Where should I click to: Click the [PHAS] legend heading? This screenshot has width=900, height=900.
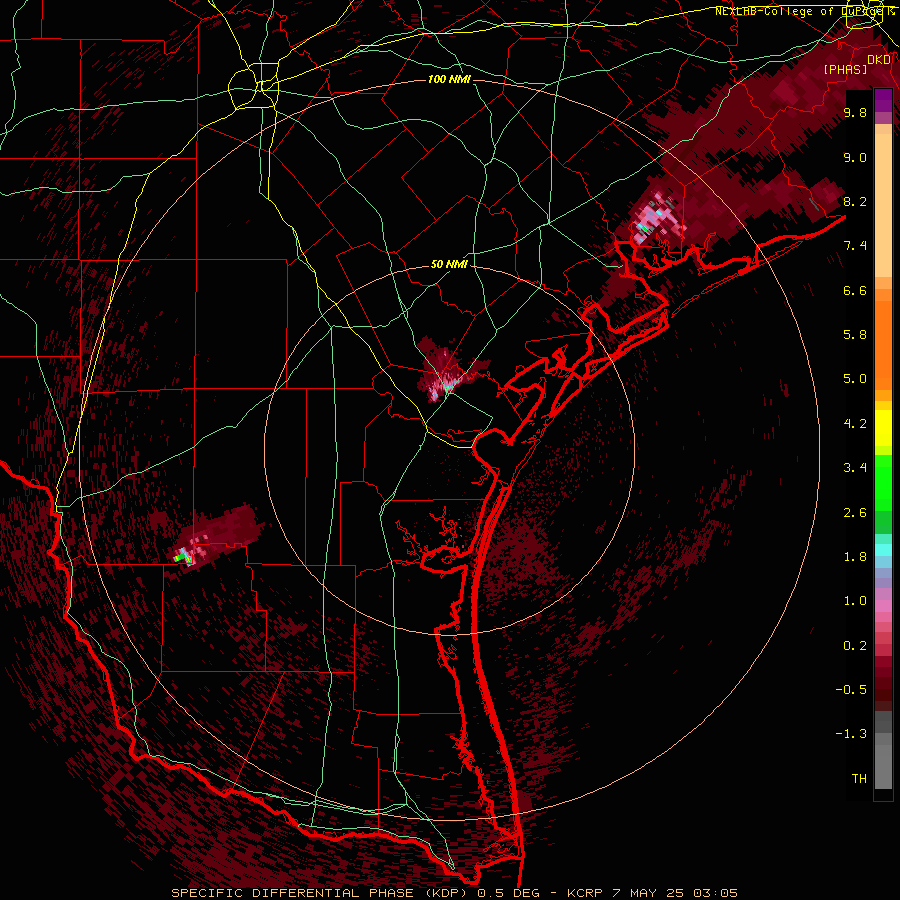845,69
